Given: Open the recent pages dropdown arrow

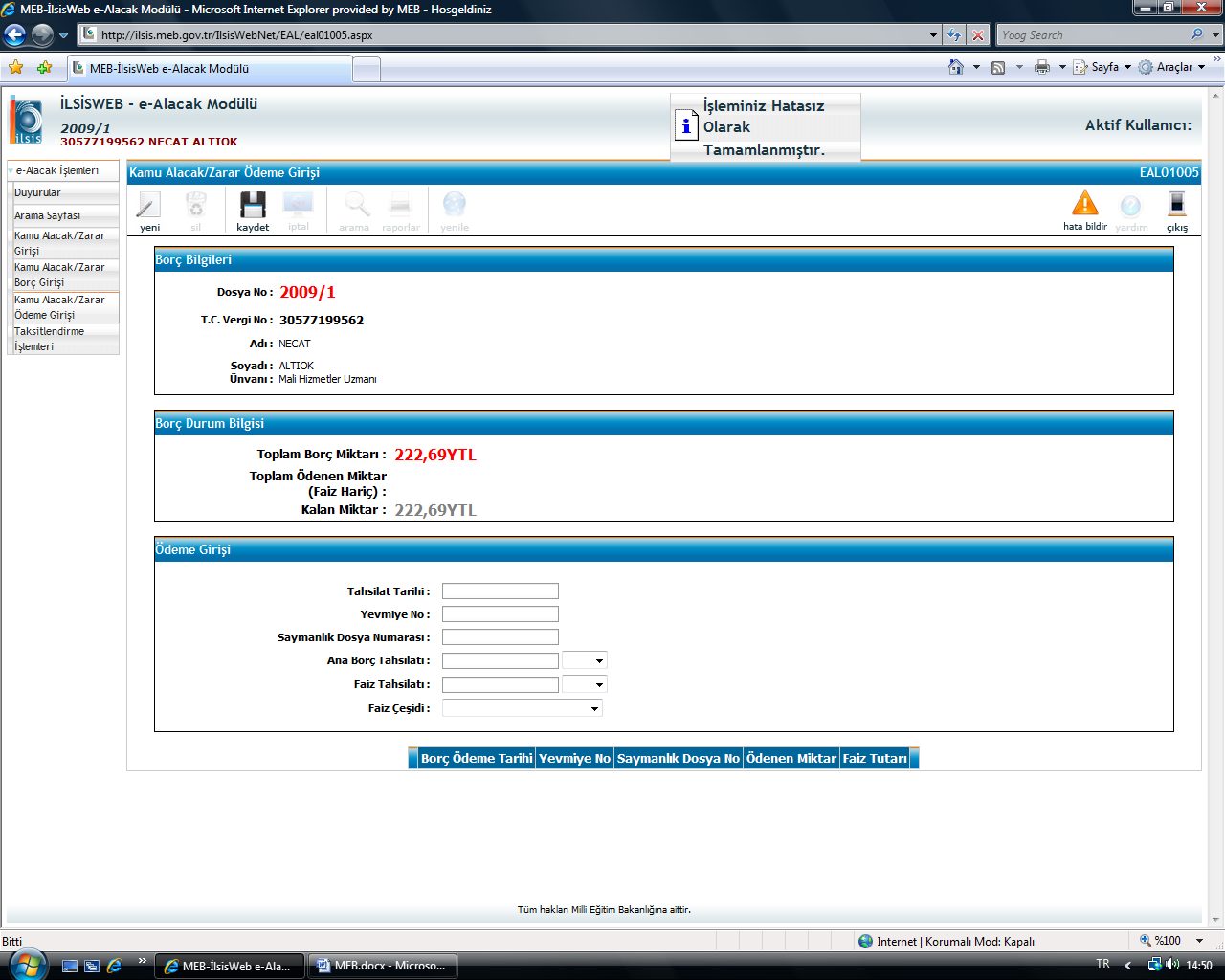Looking at the screenshot, I should pos(63,35).
